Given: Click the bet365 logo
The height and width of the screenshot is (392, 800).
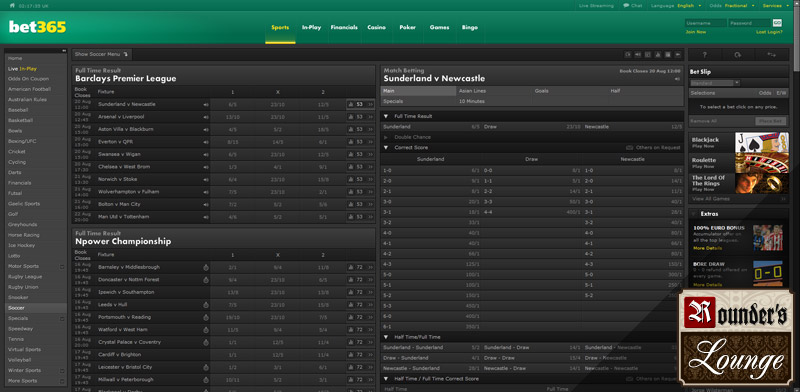Looking at the screenshot, I should click(37, 27).
